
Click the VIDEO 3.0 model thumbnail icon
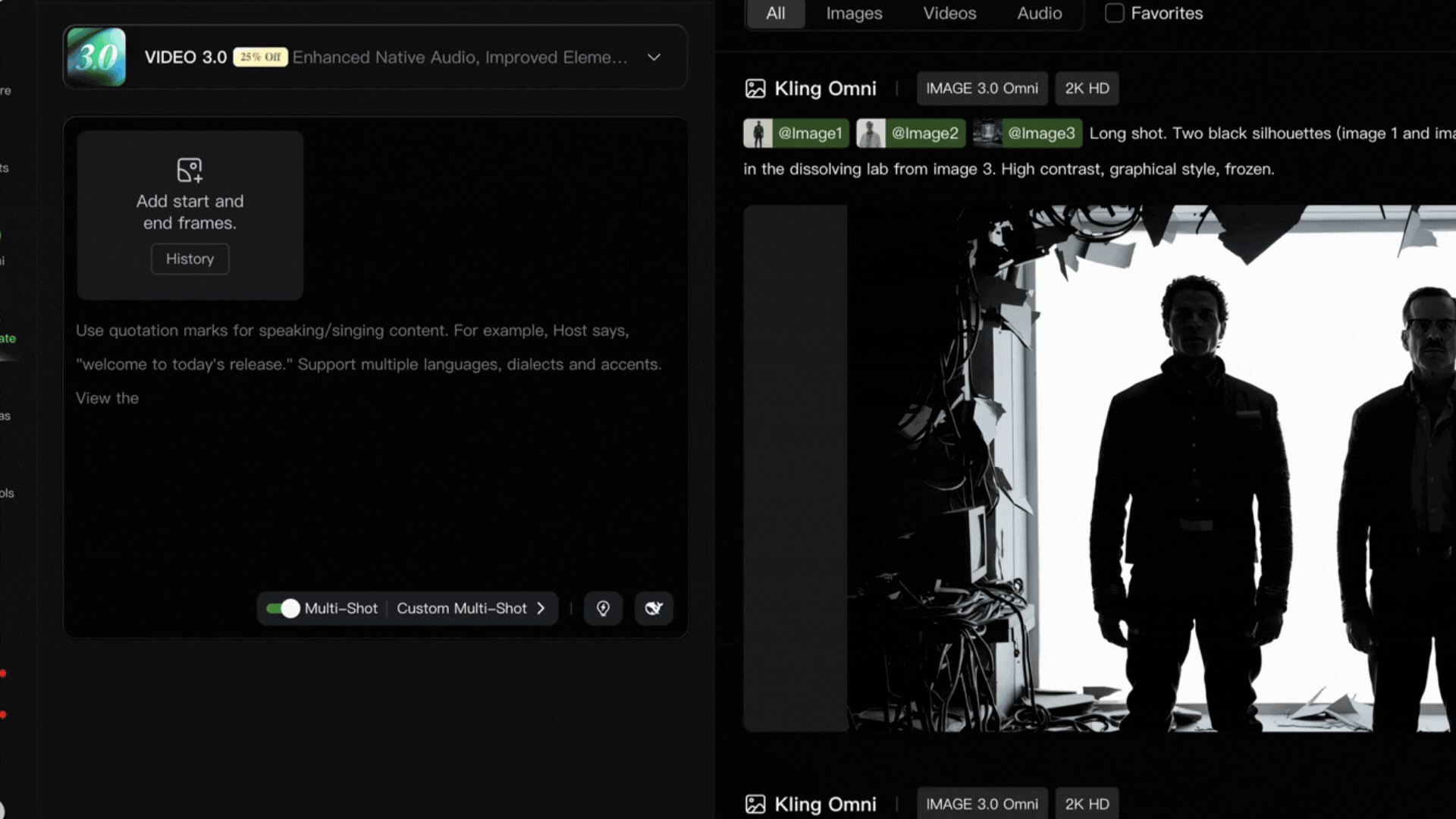click(x=96, y=57)
